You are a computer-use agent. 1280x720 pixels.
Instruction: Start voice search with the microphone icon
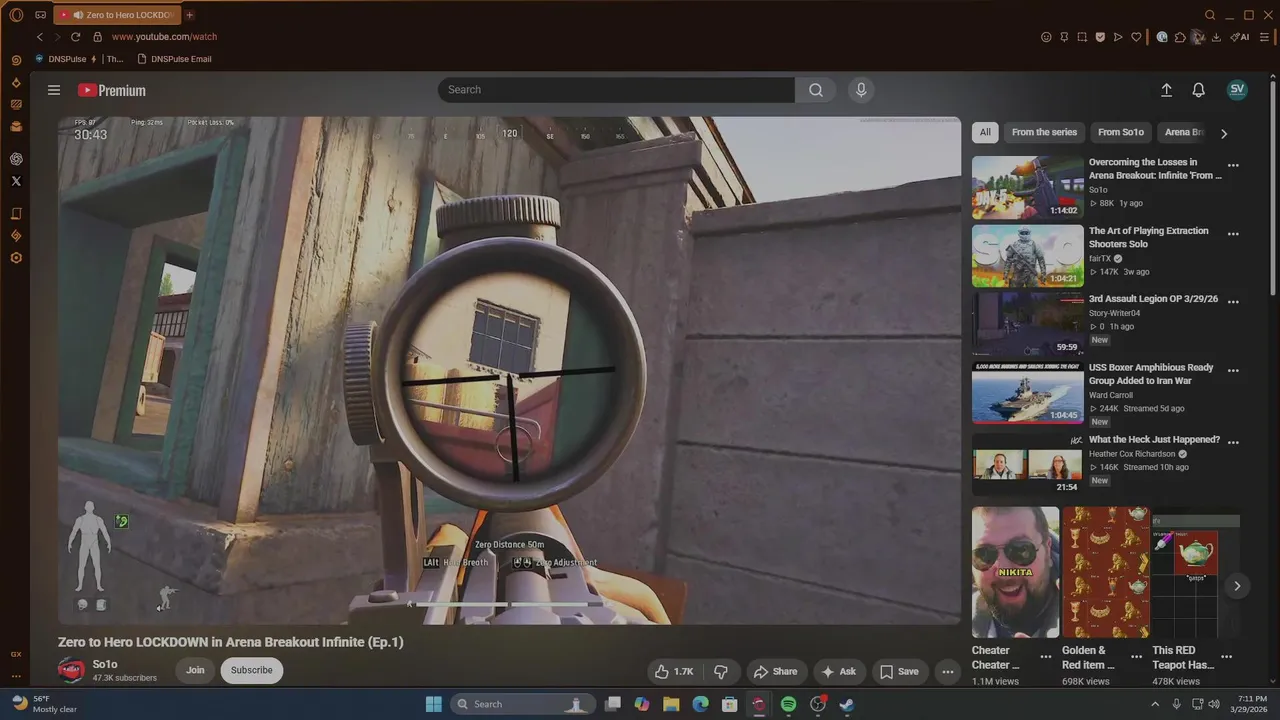point(861,90)
